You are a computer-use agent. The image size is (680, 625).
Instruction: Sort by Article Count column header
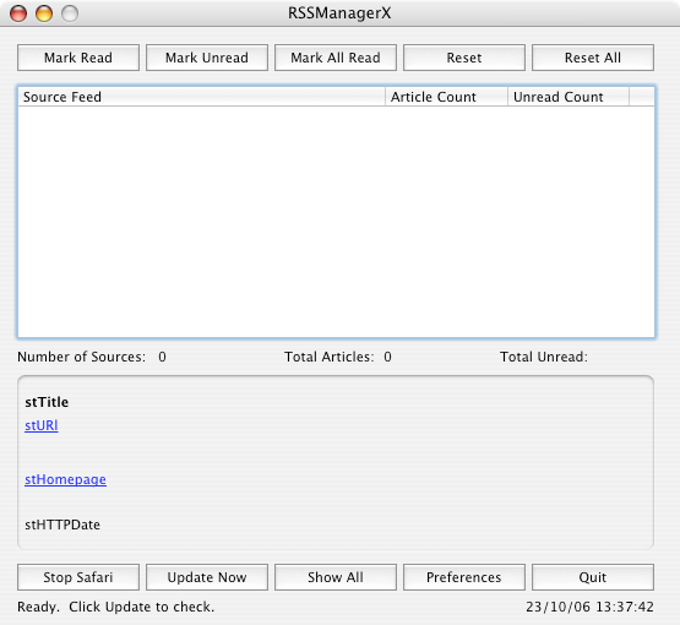[x=446, y=97]
